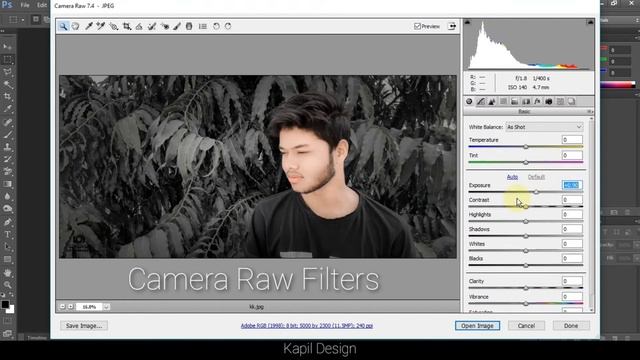Toggle highlight clipping warning on histogram

point(590,22)
